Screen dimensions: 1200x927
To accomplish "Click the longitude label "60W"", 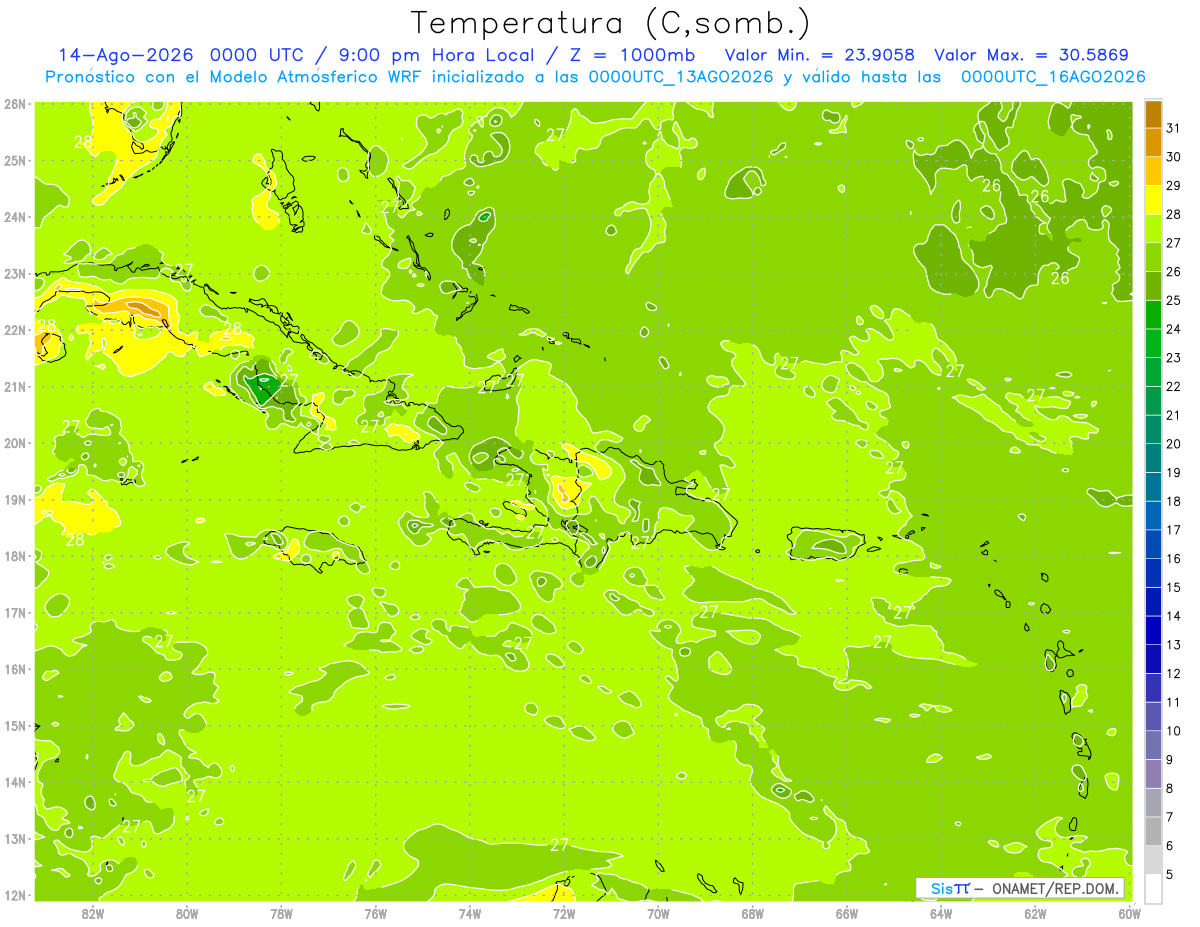I will [1129, 912].
